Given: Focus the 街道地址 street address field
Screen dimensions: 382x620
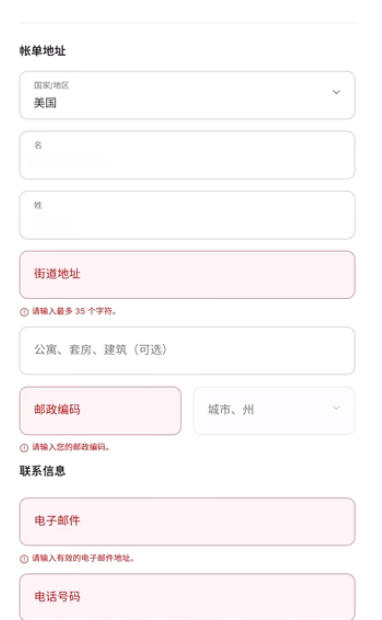Looking at the screenshot, I should click(187, 275).
